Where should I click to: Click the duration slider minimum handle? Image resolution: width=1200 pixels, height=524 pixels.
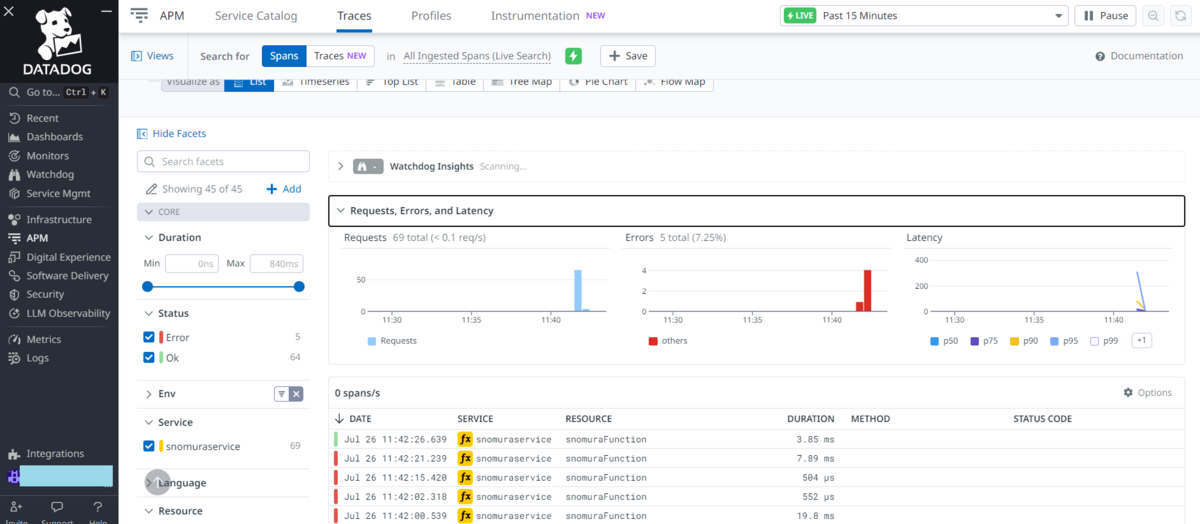pyautogui.click(x=148, y=287)
